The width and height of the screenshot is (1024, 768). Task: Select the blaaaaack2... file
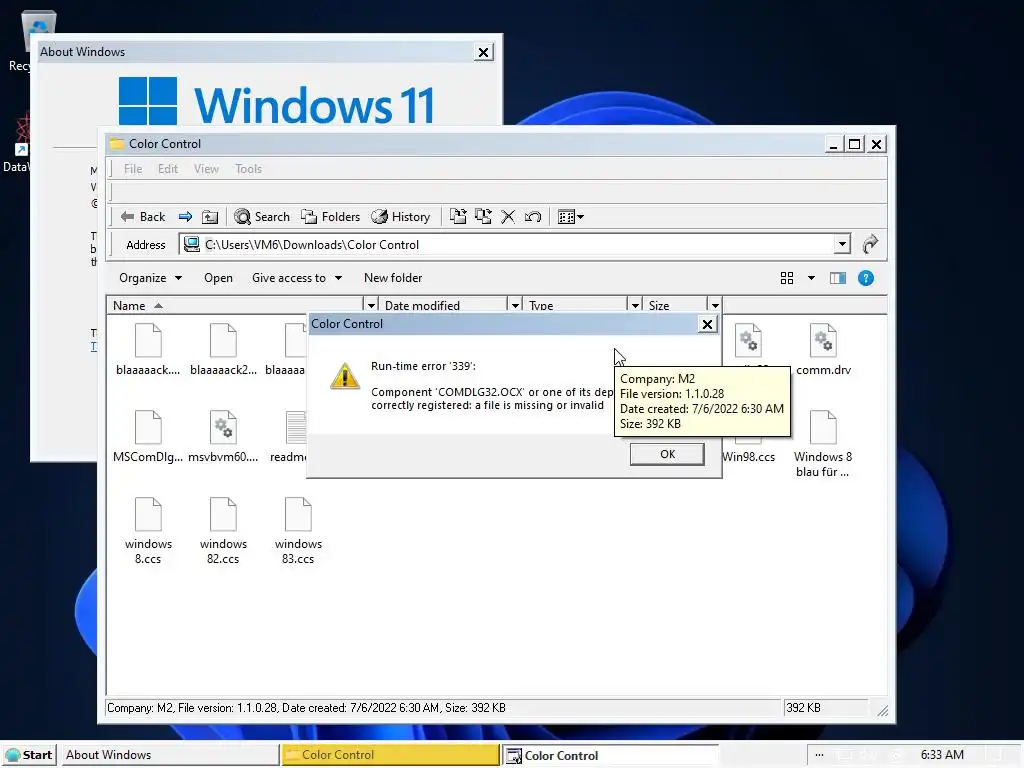click(x=223, y=350)
